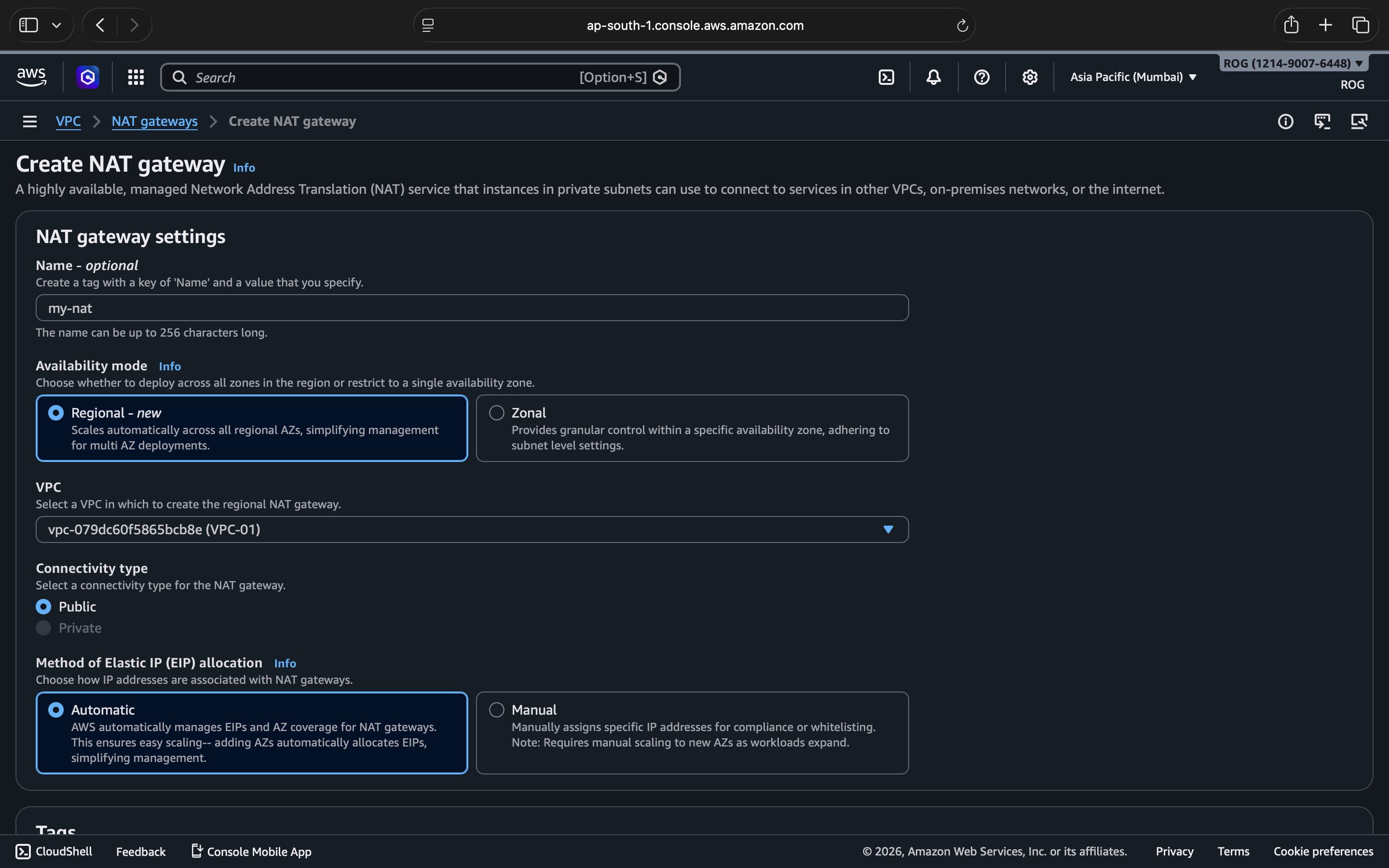Open the help question mark menu
This screenshot has width=1389, height=868.
click(x=981, y=77)
